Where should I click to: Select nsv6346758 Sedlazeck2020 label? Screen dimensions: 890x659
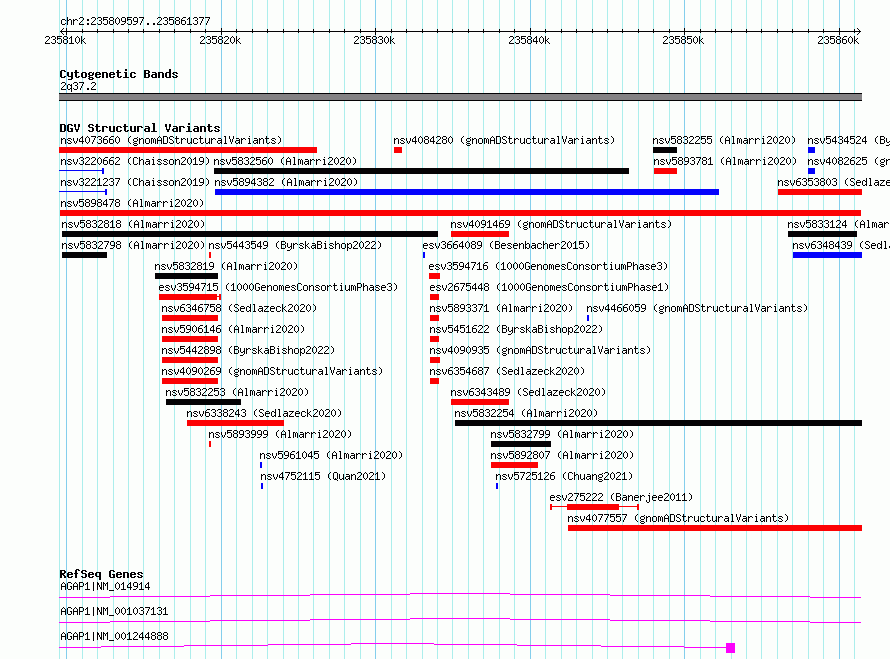coord(239,308)
